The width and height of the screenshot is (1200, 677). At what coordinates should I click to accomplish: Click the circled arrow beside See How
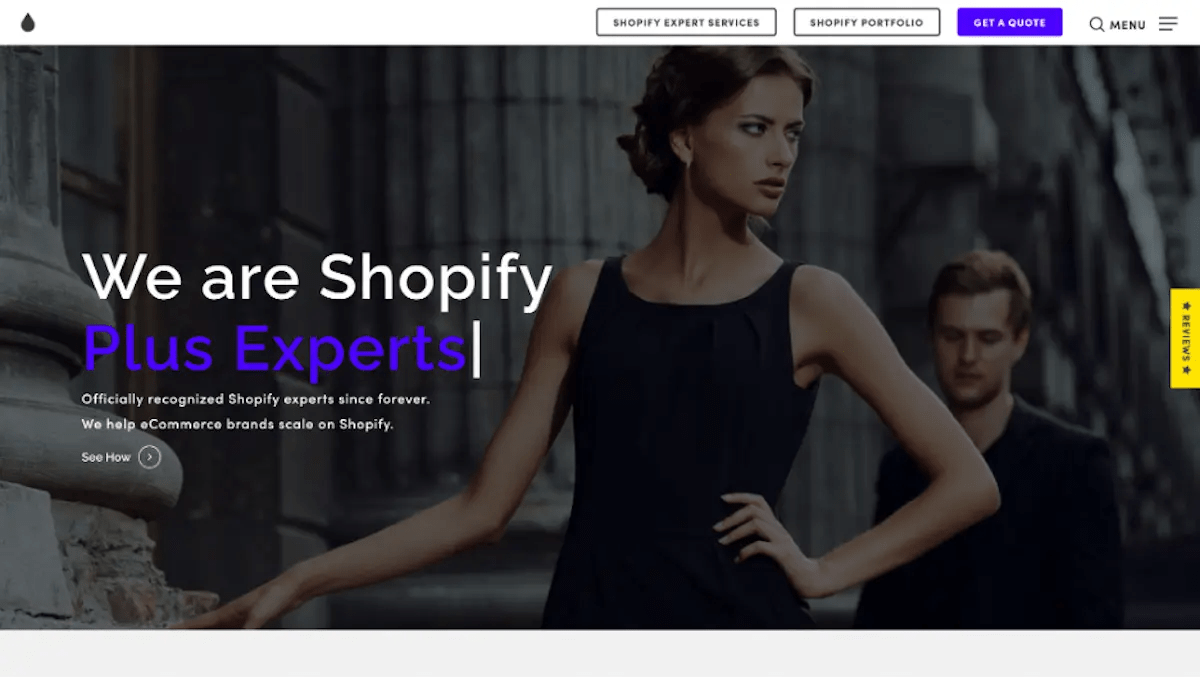tap(149, 457)
